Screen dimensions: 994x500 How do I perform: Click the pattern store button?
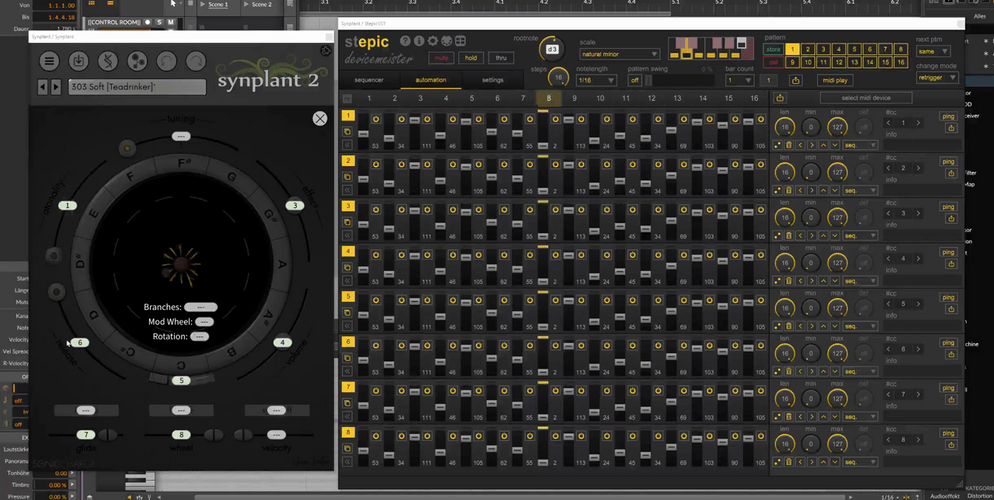pos(773,49)
